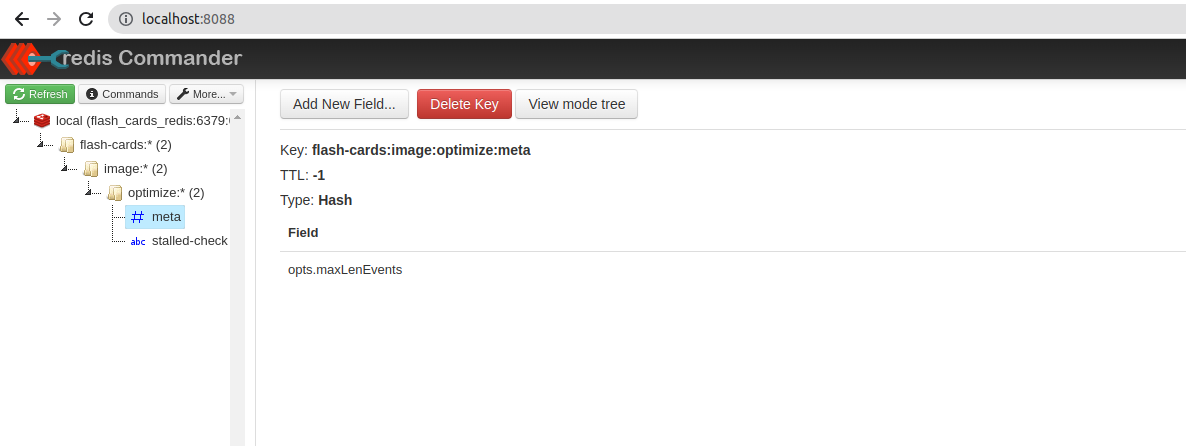1186x446 pixels.
Task: Click the flash-cards folder icon
Action: [66, 144]
